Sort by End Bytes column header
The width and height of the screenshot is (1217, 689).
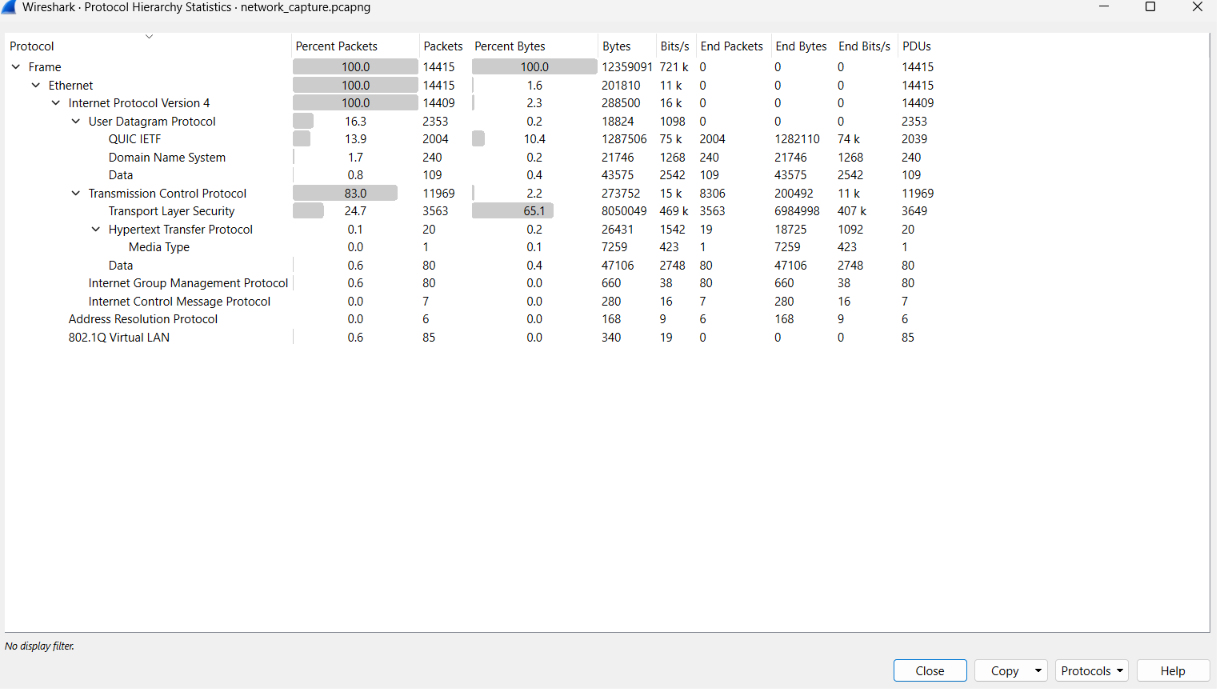tap(801, 46)
